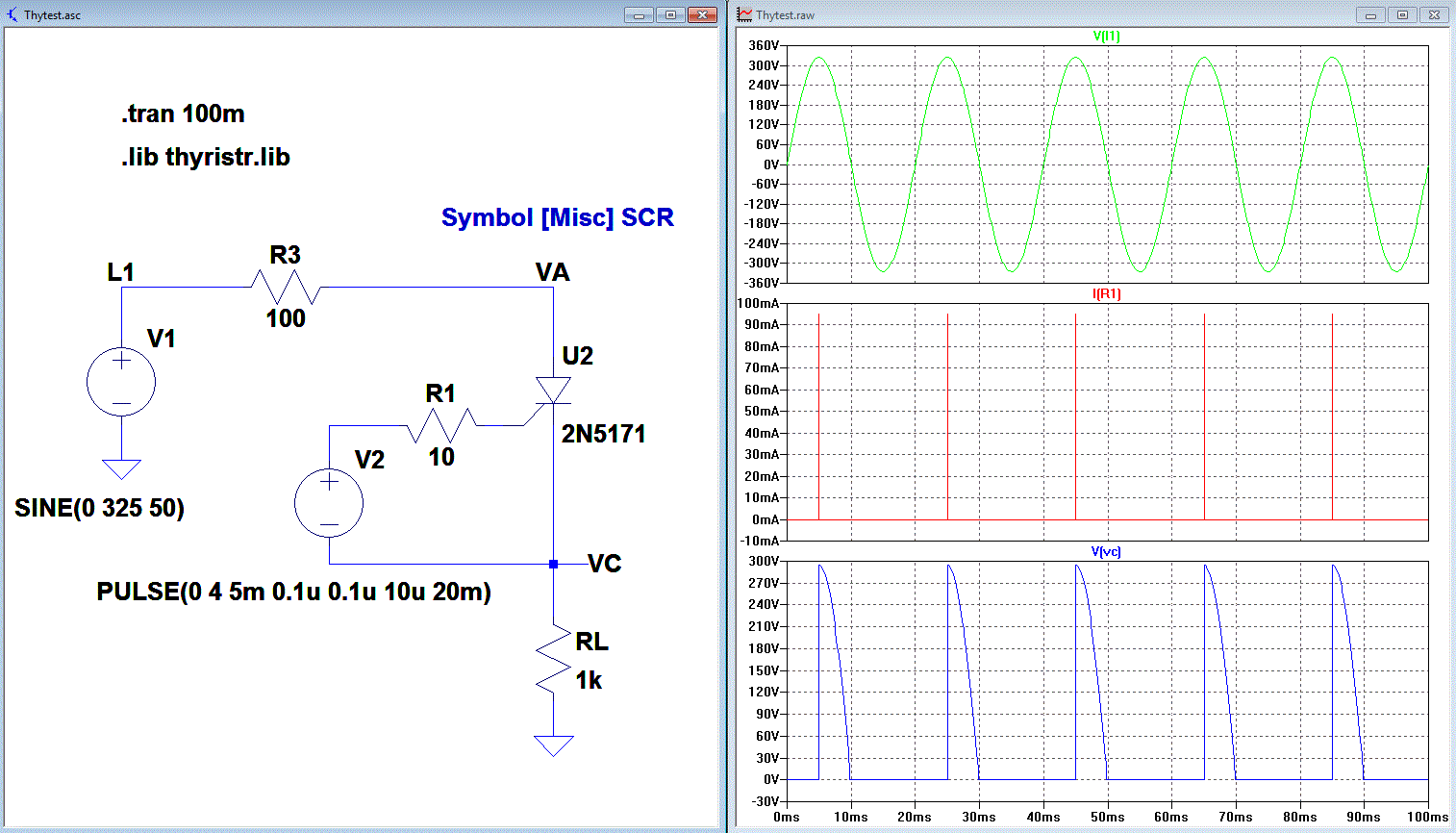Click the Thytest.asc window title icon
The height and width of the screenshot is (833, 1456).
(13, 14)
